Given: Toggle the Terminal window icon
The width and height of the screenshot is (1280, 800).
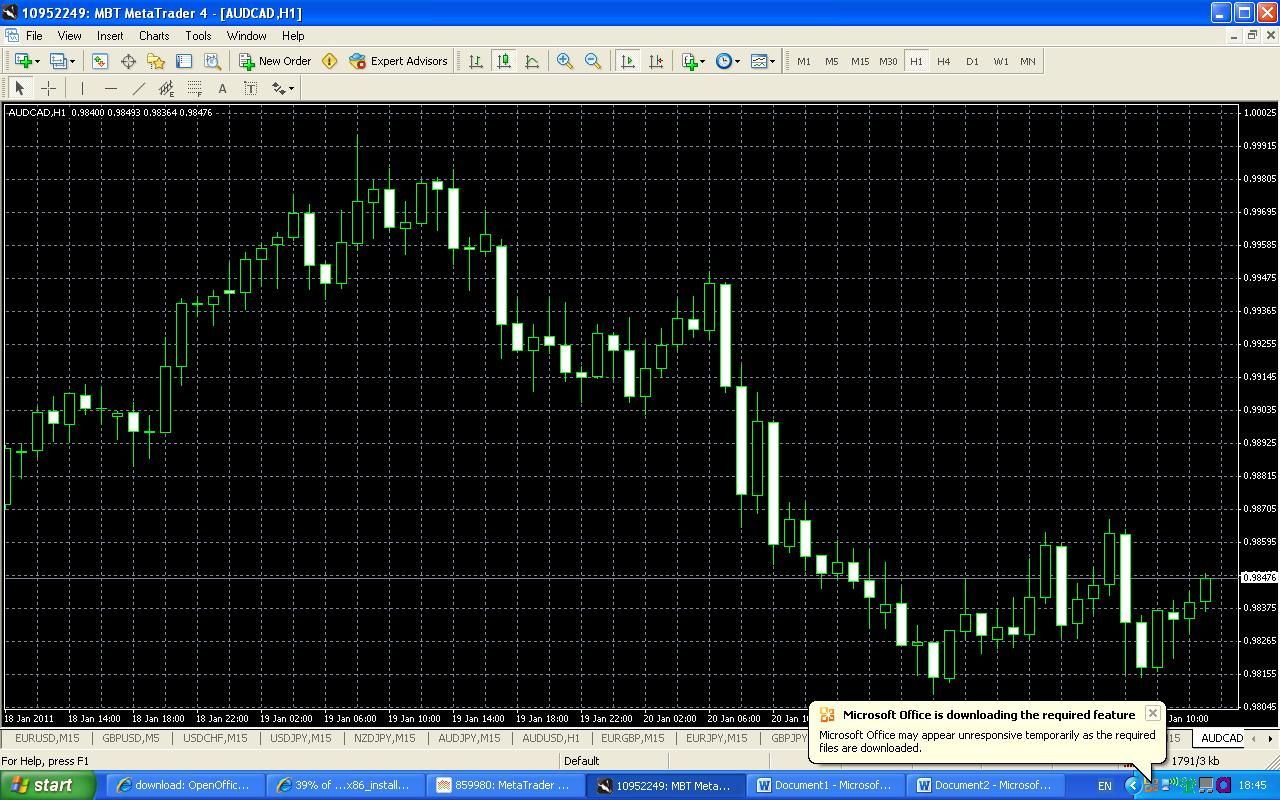Looking at the screenshot, I should pos(184,61).
